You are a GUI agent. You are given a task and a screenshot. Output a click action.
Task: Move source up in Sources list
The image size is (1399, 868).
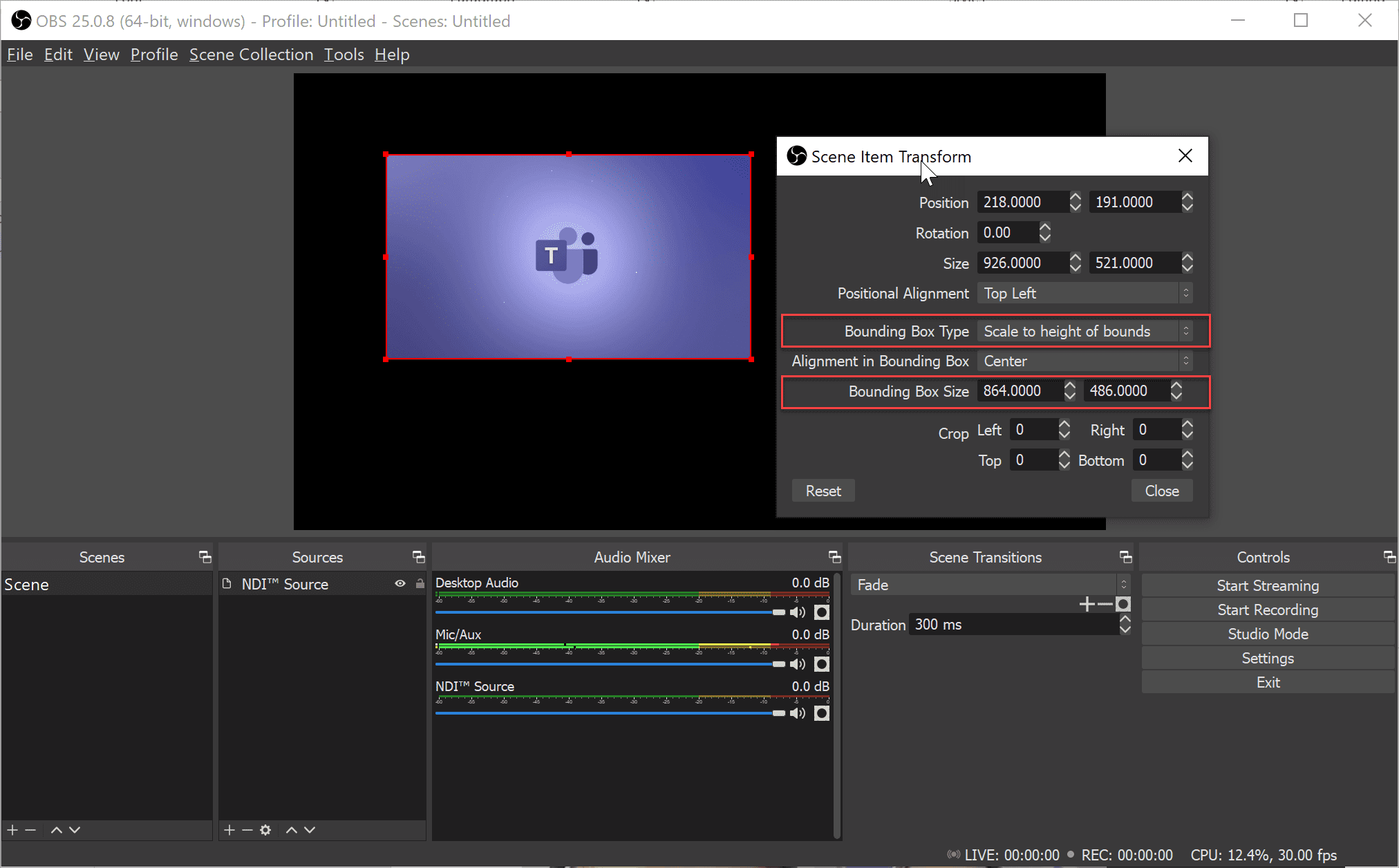(x=292, y=829)
